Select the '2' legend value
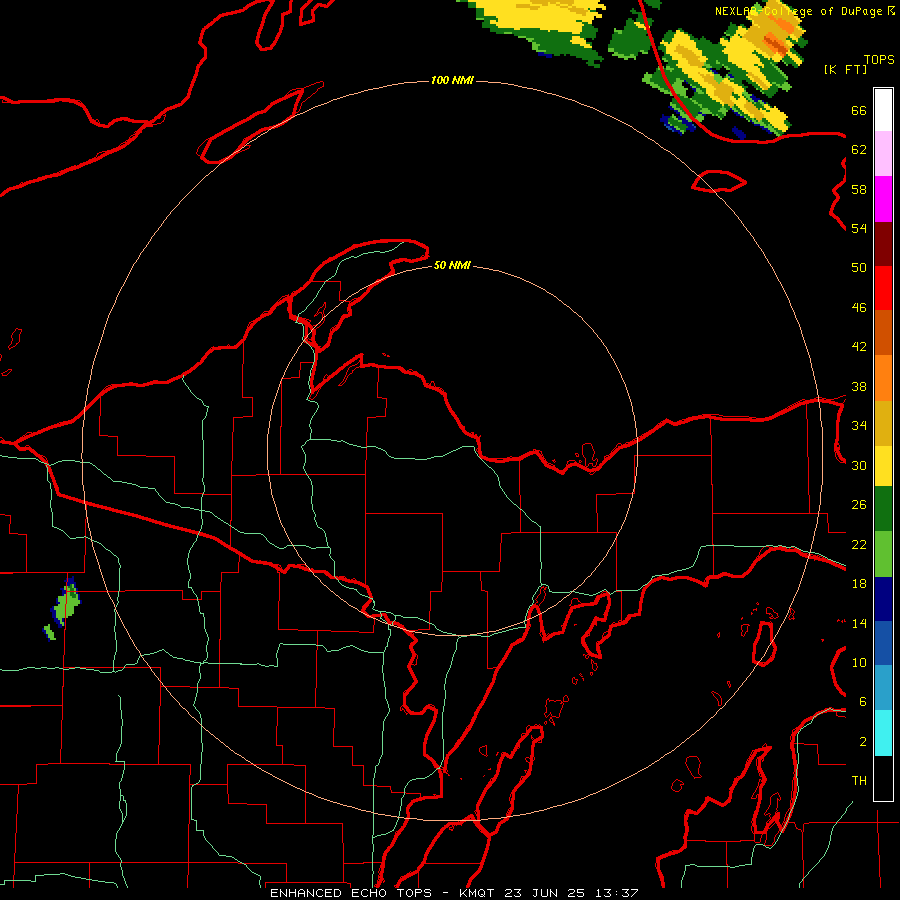900x900 pixels. tap(862, 742)
